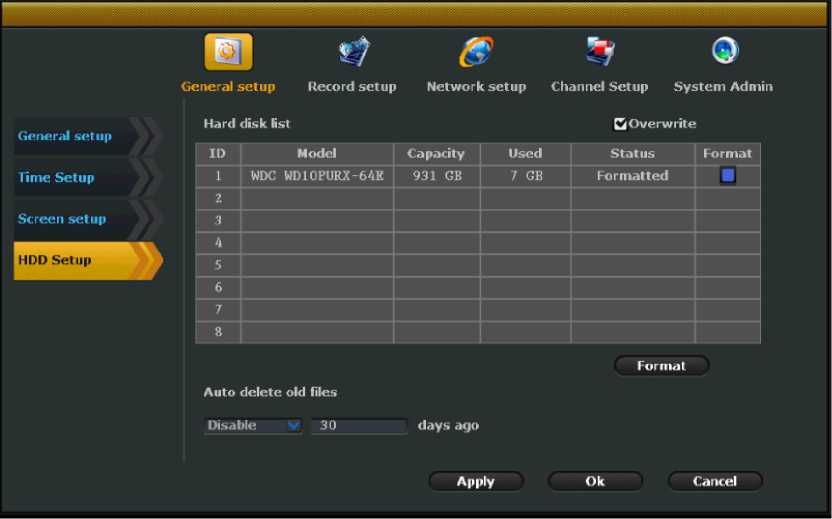Select the Network setup globe icon

coord(475,52)
